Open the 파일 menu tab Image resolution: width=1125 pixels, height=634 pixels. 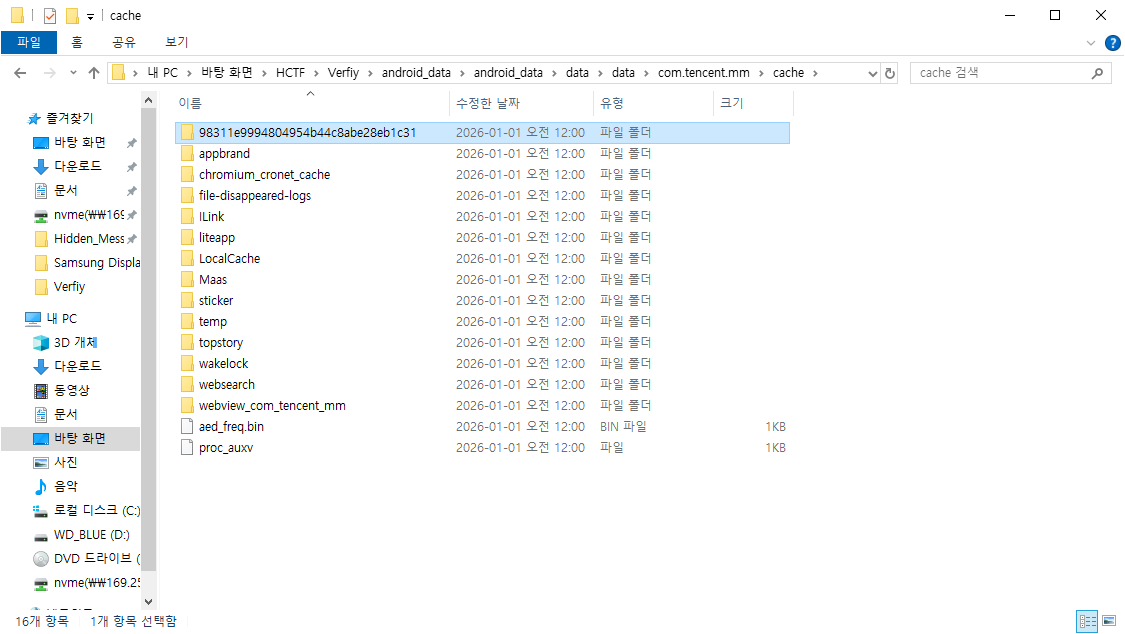tap(29, 42)
